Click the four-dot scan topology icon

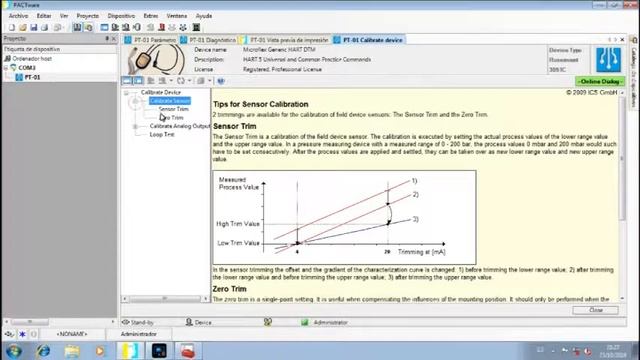(183, 27)
